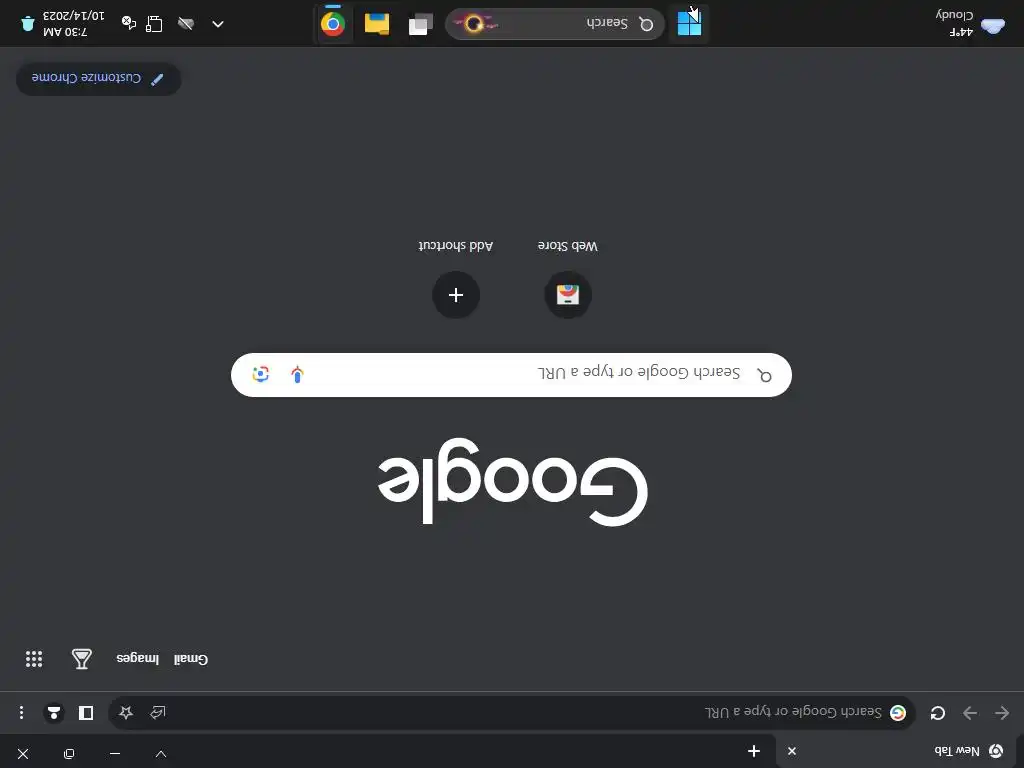Screen dimensions: 1024x768
Task: Click the Search Google or type URL box
Action: pyautogui.click(x=511, y=375)
